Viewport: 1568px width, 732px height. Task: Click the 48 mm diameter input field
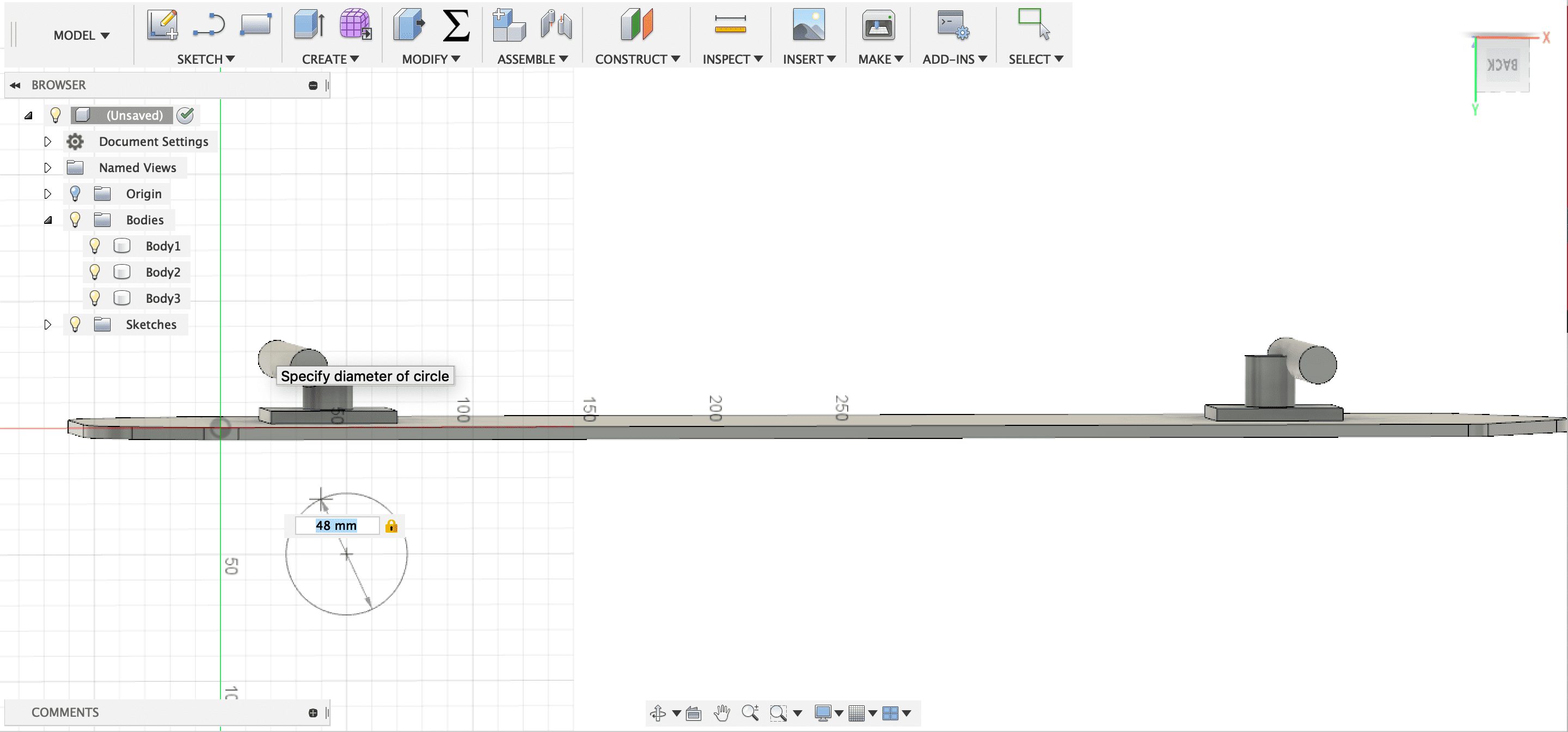(336, 526)
